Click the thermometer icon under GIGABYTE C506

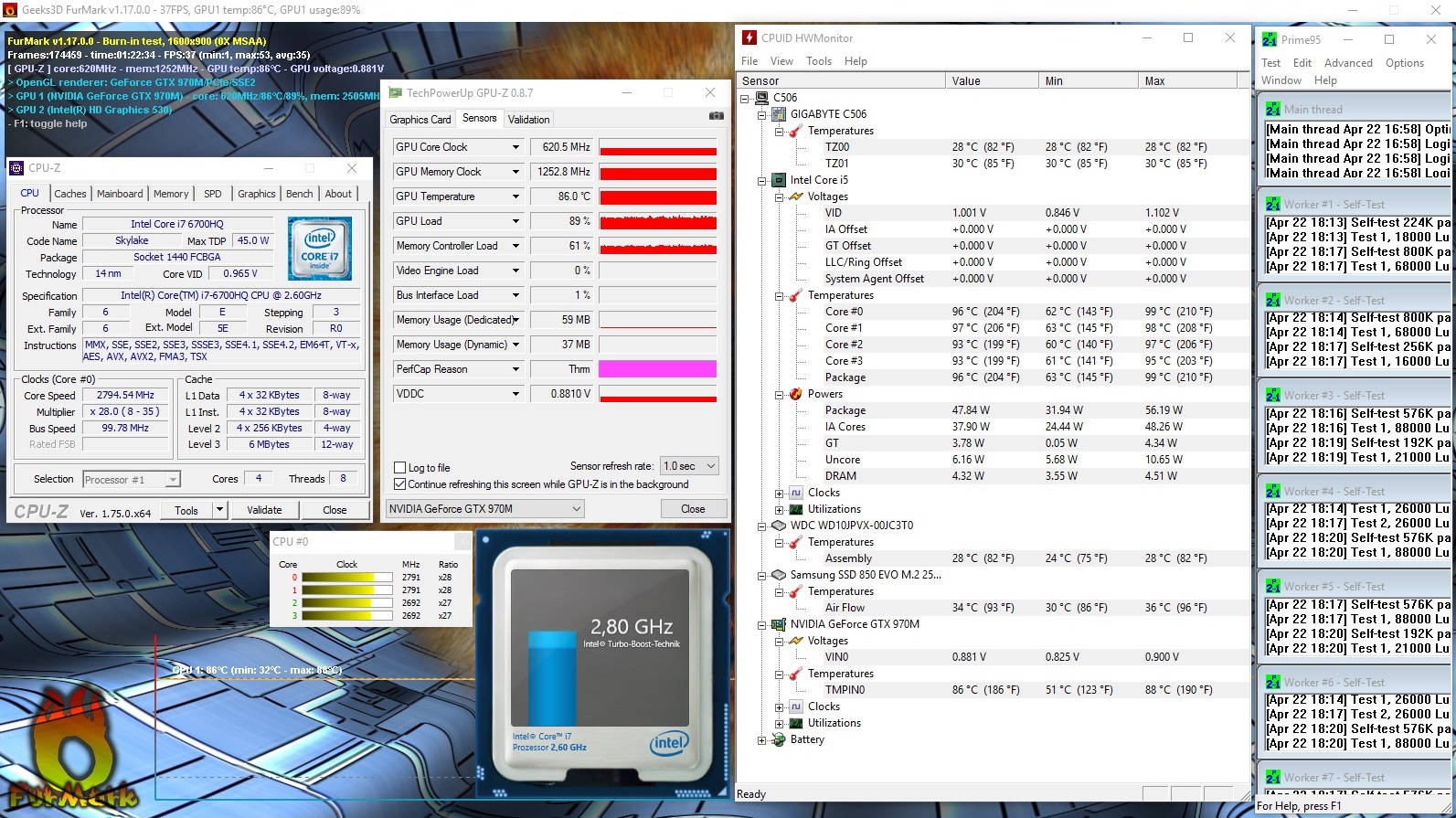pos(796,131)
